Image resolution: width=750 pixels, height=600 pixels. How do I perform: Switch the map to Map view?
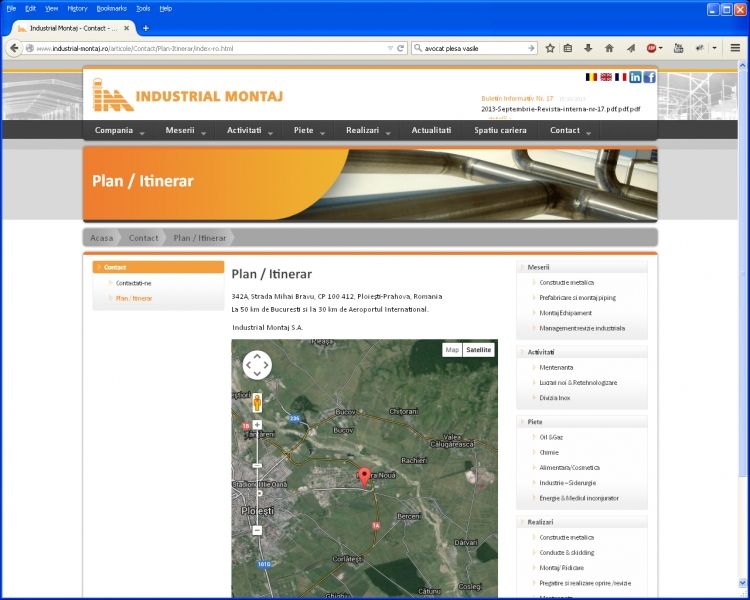(x=452, y=350)
